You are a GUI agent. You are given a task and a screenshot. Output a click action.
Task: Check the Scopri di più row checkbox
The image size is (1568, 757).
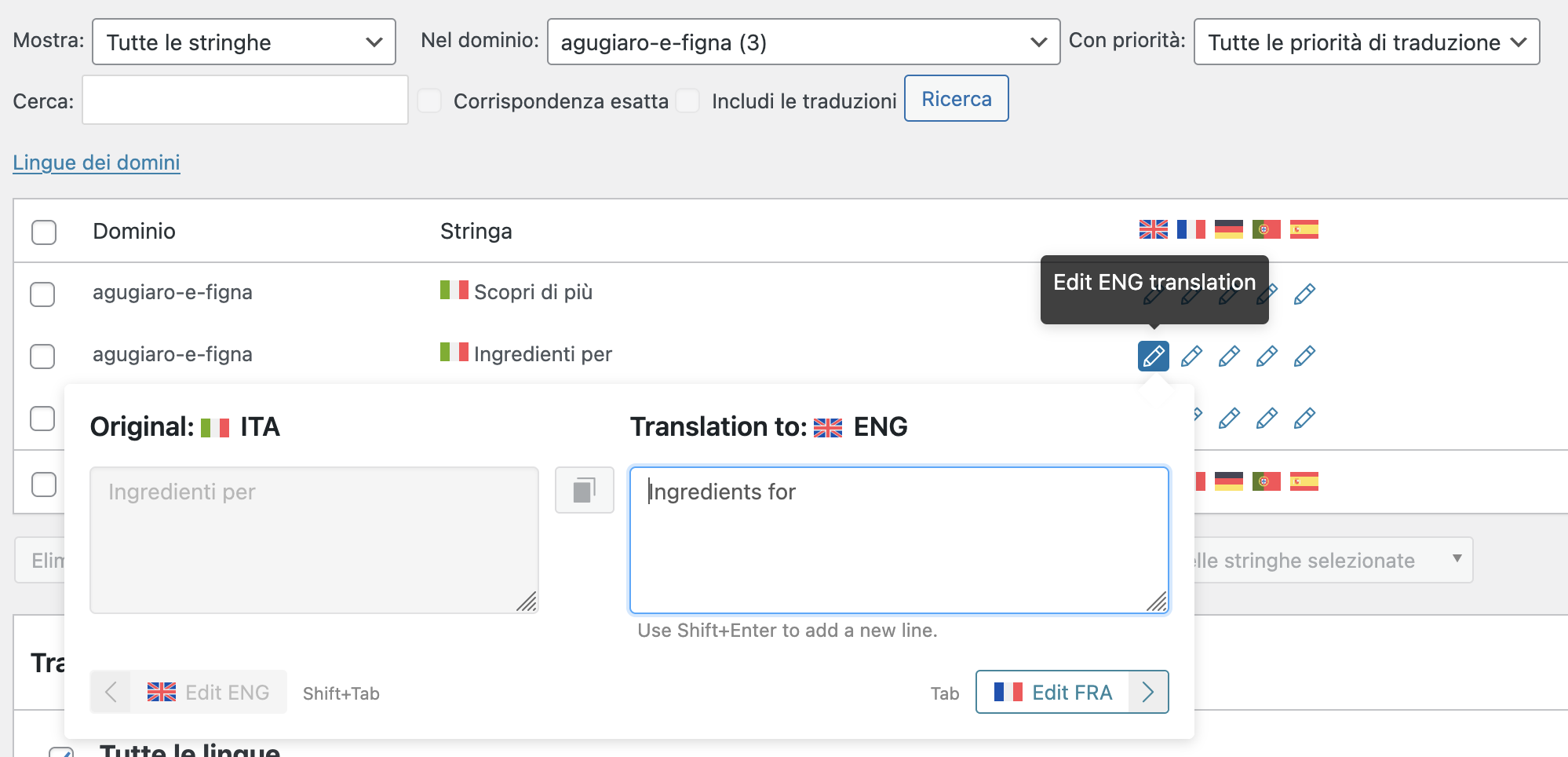click(x=42, y=294)
